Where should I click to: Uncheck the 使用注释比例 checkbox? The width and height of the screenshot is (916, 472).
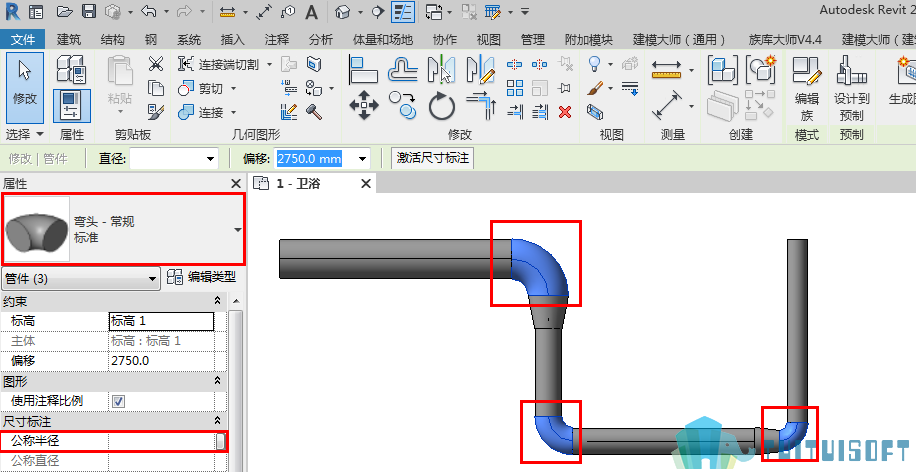coord(119,401)
